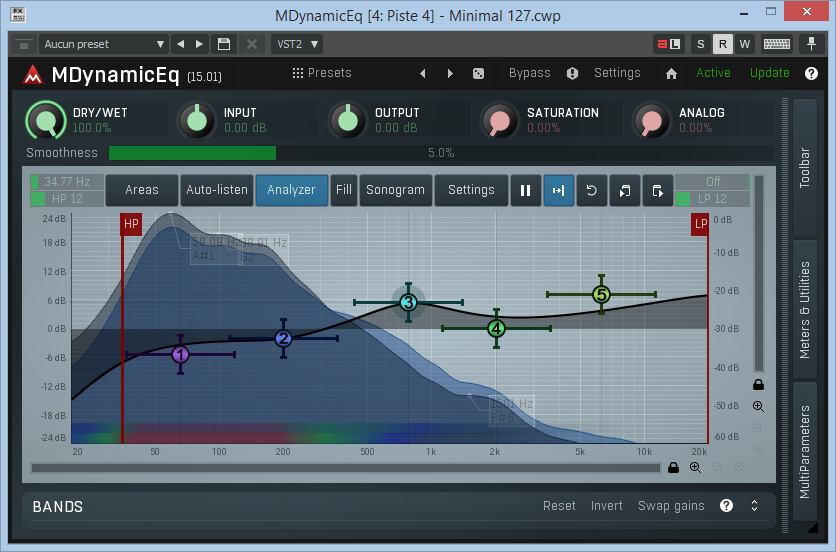Toggle the vertical zoom lock icon
The height and width of the screenshot is (552, 836).
[x=758, y=384]
